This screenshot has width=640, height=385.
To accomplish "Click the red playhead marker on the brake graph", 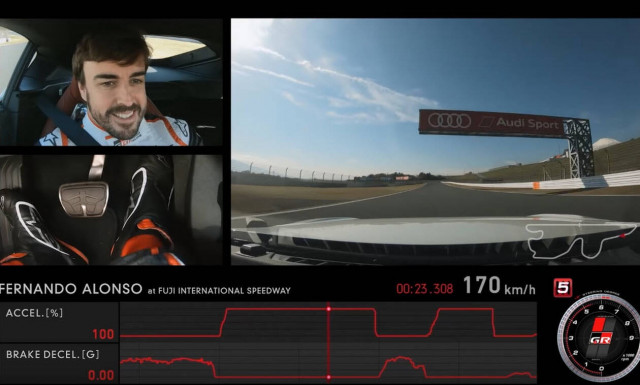I will click(x=328, y=377).
